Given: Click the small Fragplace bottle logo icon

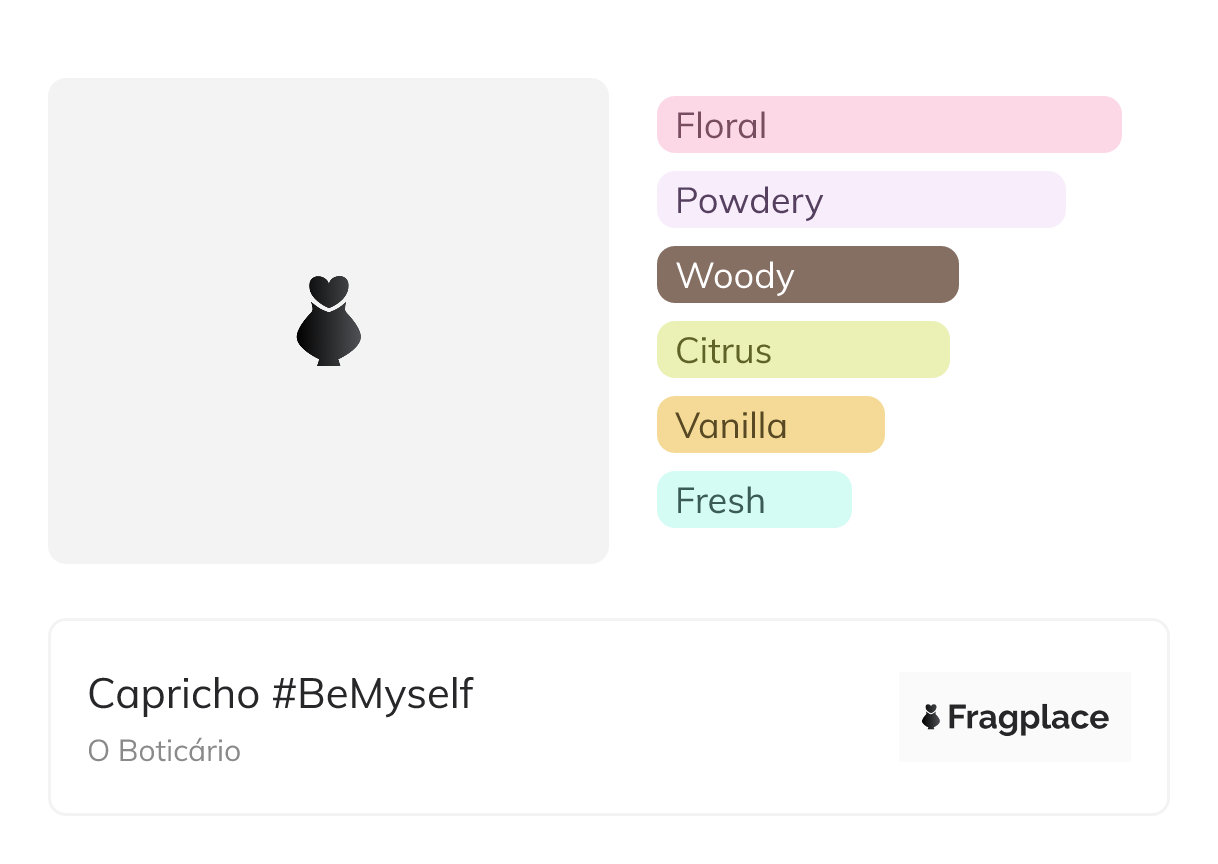Looking at the screenshot, I should click(x=931, y=717).
